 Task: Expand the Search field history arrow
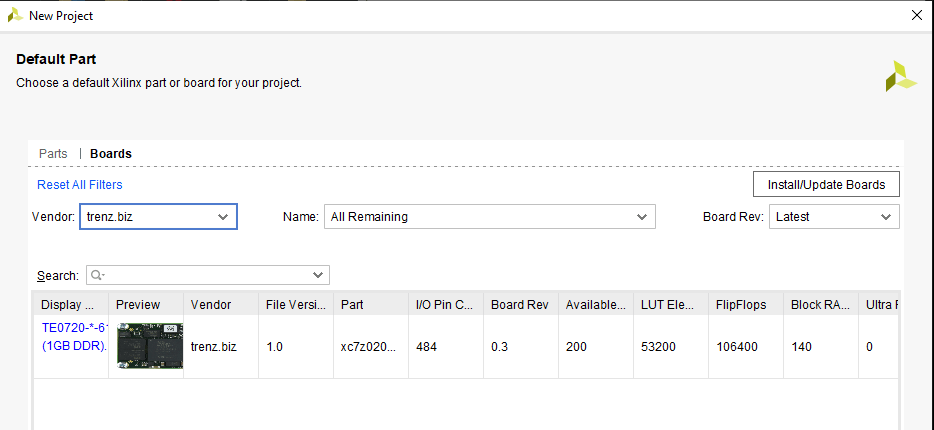319,275
